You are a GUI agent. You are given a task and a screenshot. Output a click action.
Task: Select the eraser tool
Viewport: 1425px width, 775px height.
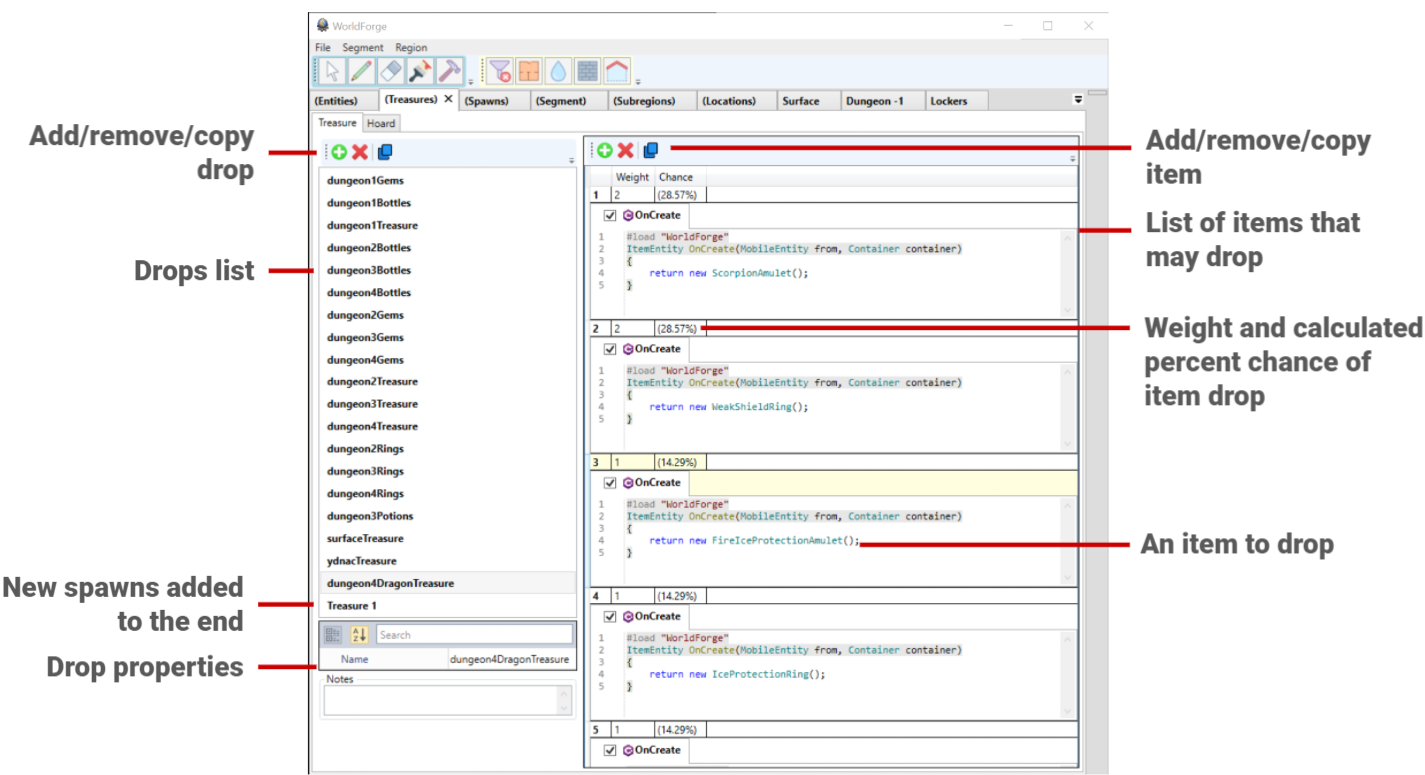[x=391, y=71]
